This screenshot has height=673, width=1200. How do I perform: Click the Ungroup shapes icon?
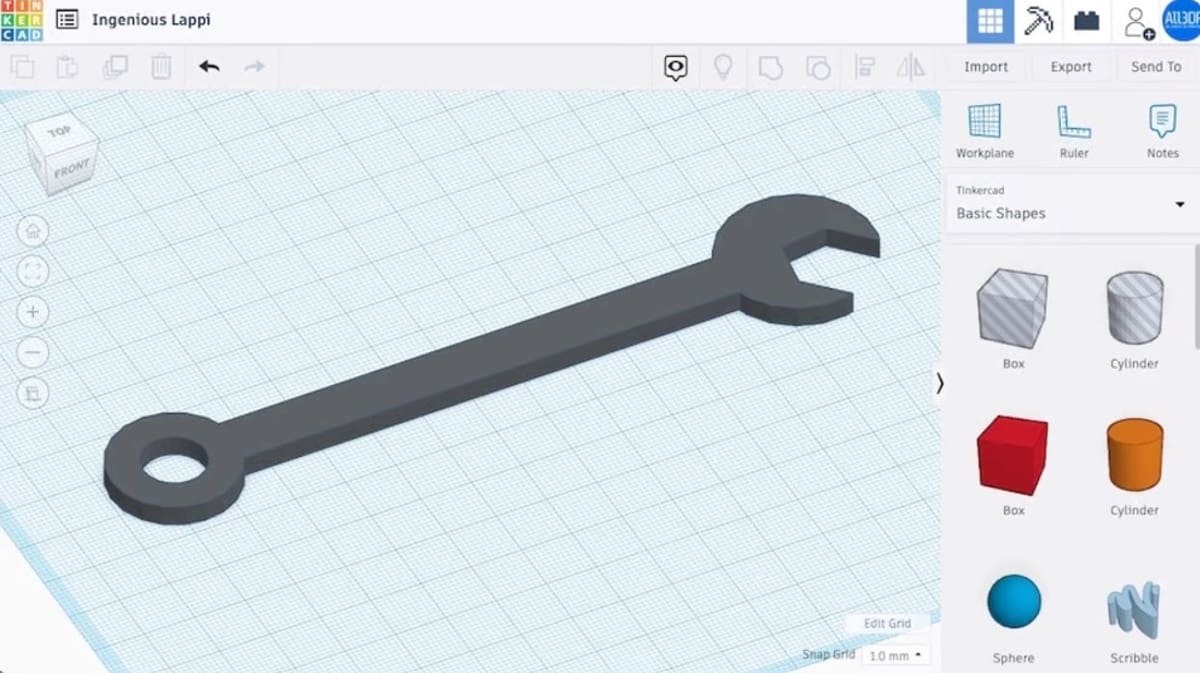pos(818,67)
